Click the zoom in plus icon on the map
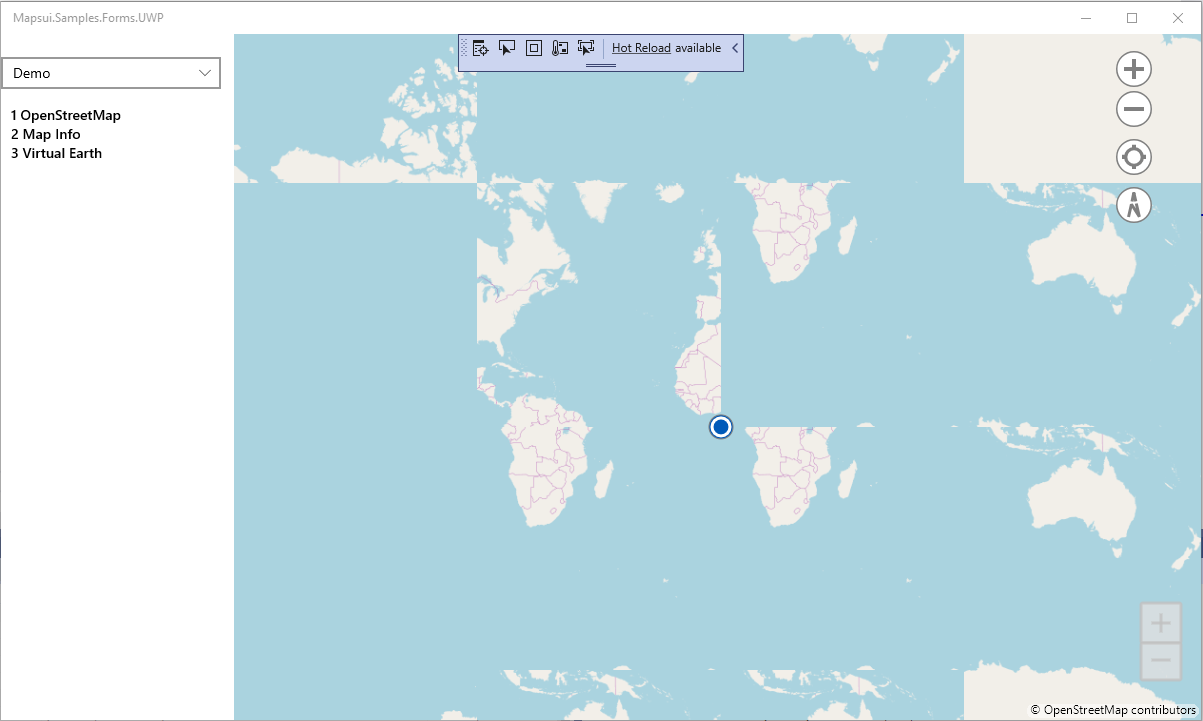1203x721 pixels. pos(1133,68)
